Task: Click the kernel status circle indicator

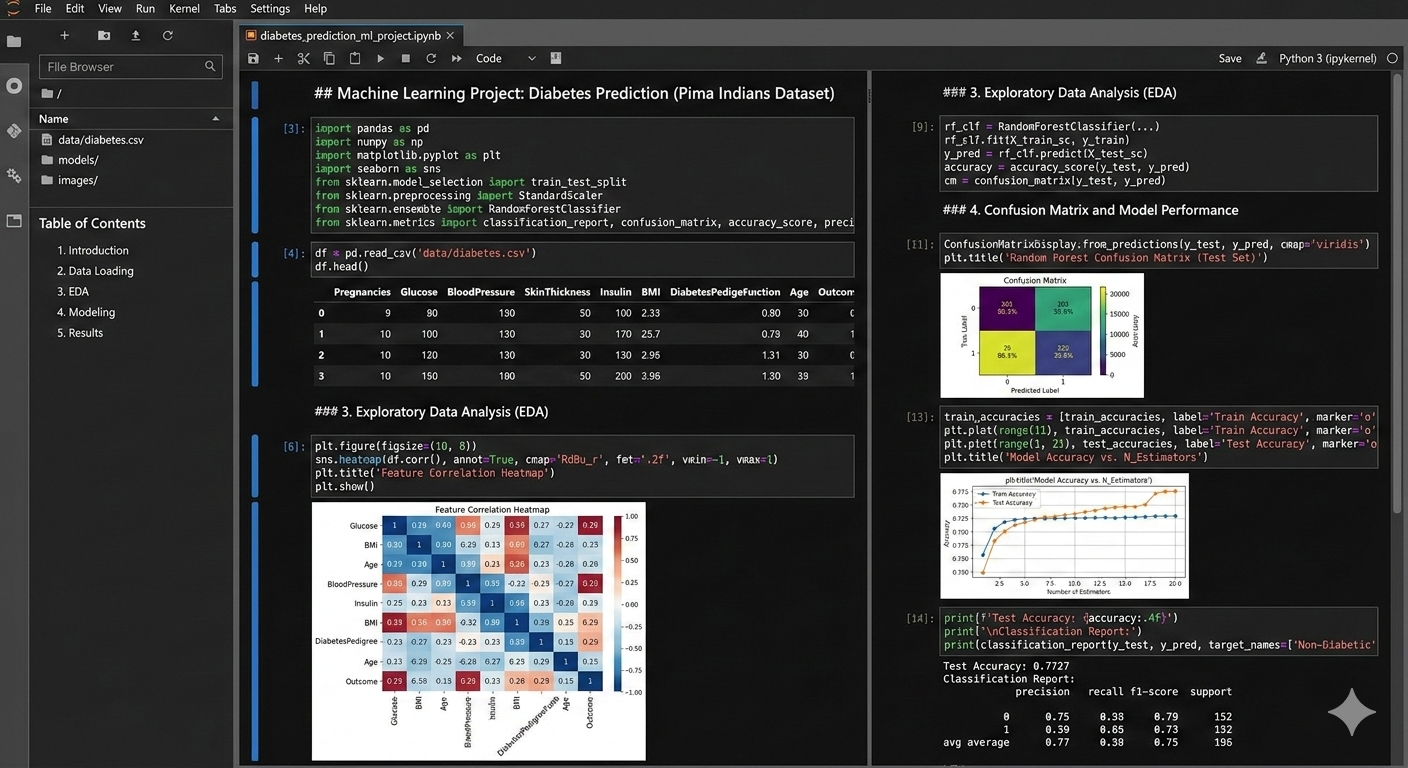Action: click(1392, 59)
